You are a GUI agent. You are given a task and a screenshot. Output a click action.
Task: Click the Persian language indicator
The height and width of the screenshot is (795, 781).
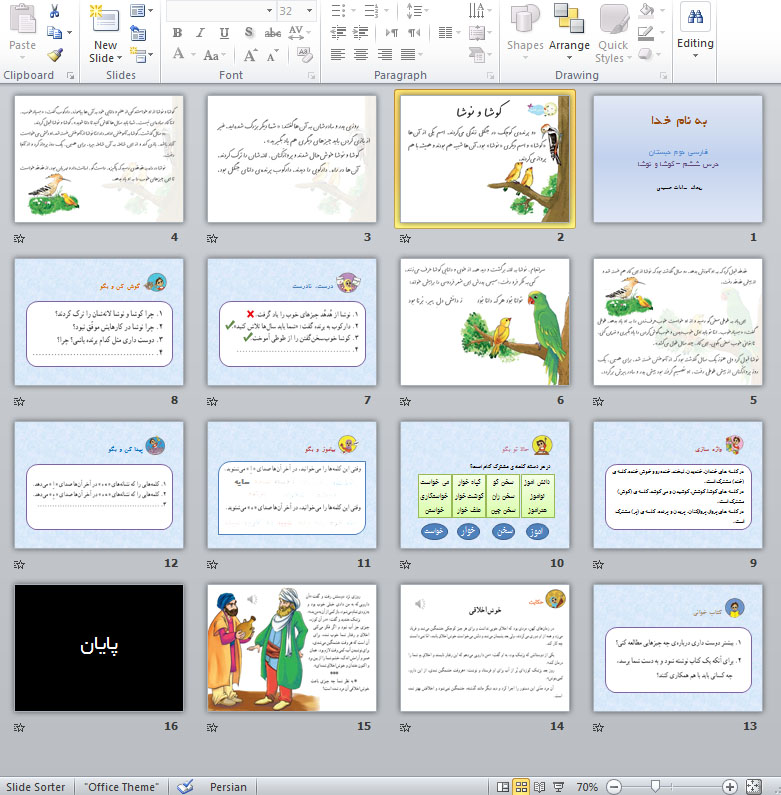pyautogui.click(x=228, y=787)
